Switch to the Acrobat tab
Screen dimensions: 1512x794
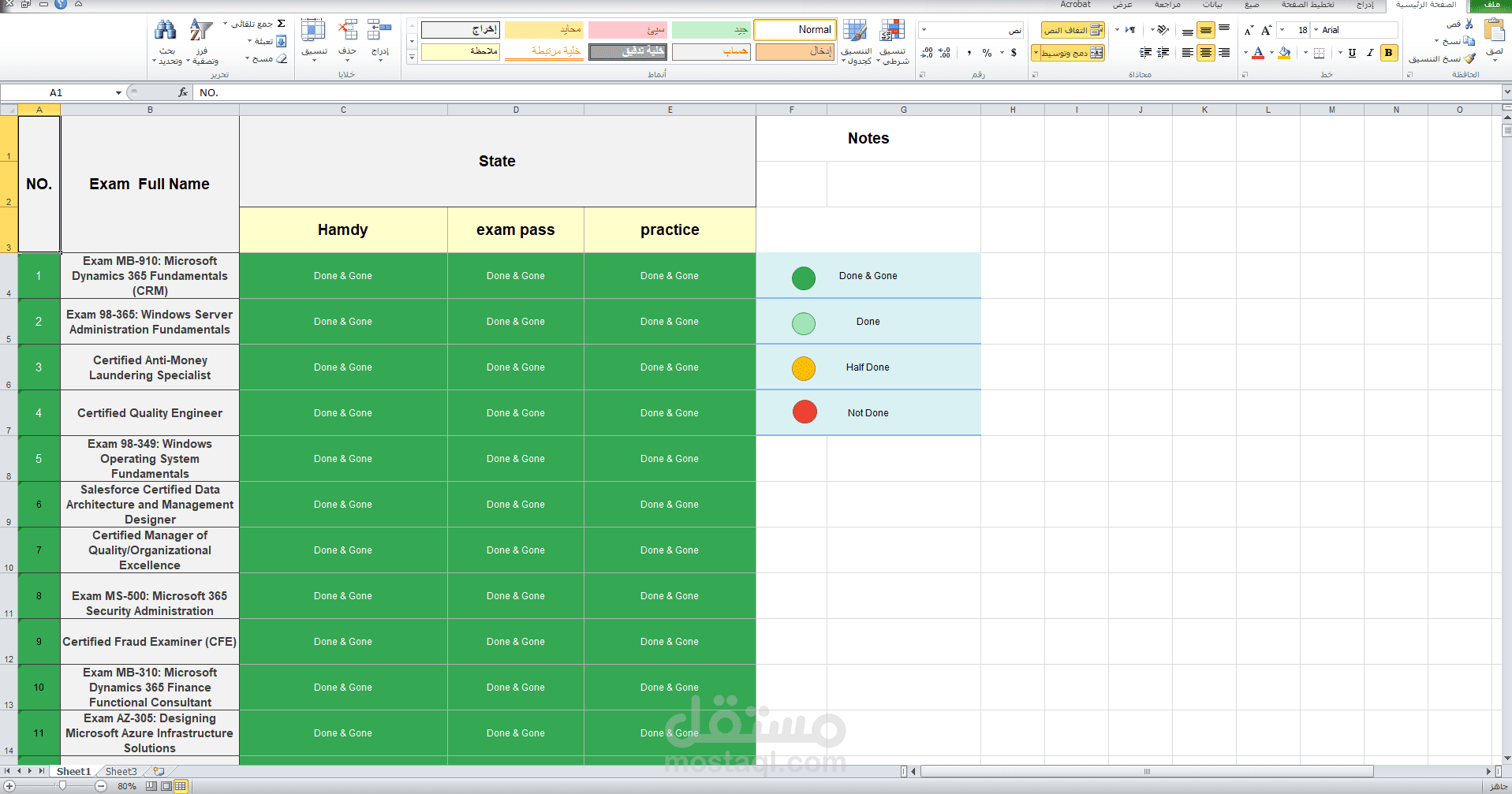point(1075,5)
